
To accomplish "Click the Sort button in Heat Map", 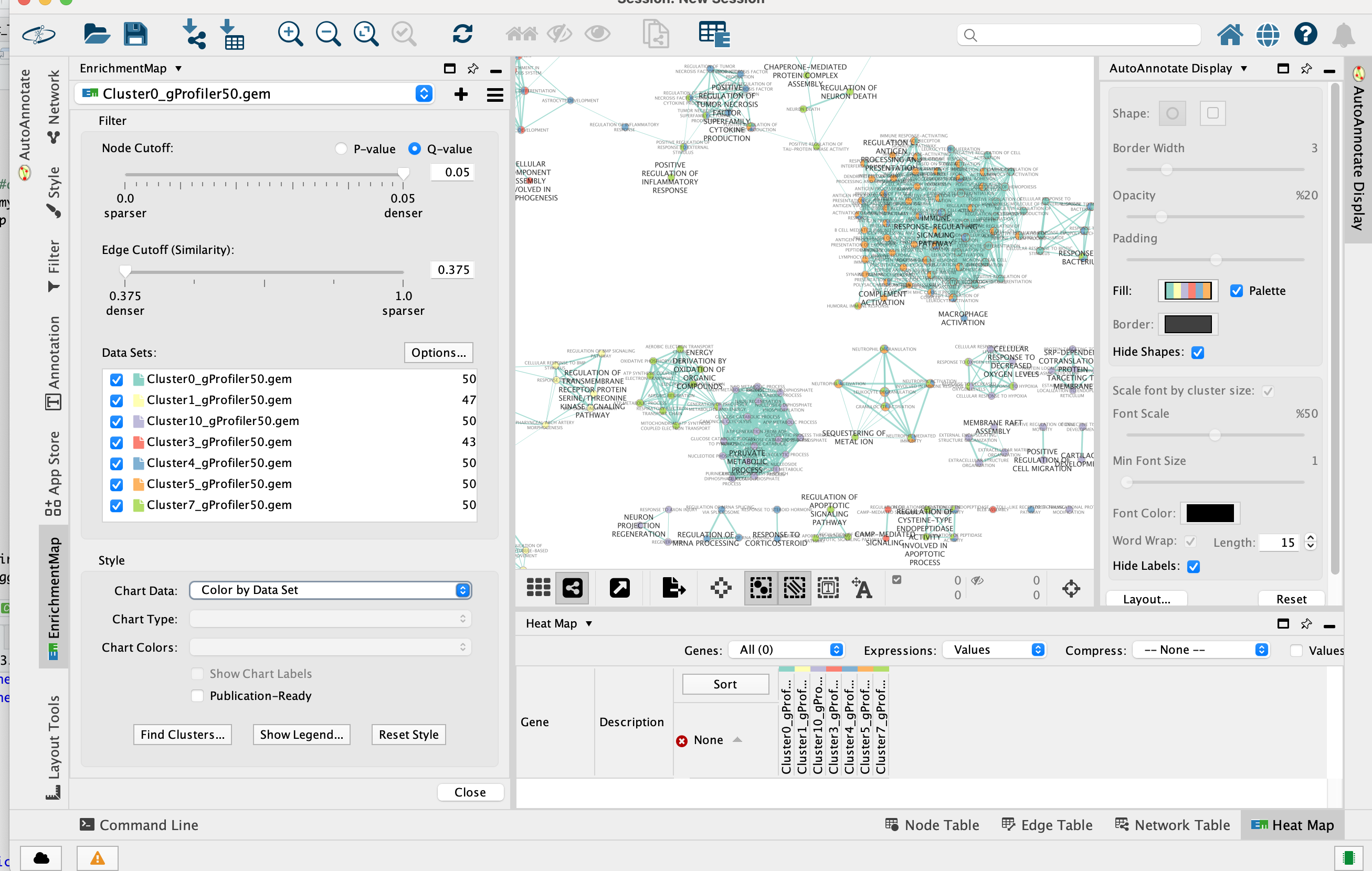I will (x=724, y=684).
